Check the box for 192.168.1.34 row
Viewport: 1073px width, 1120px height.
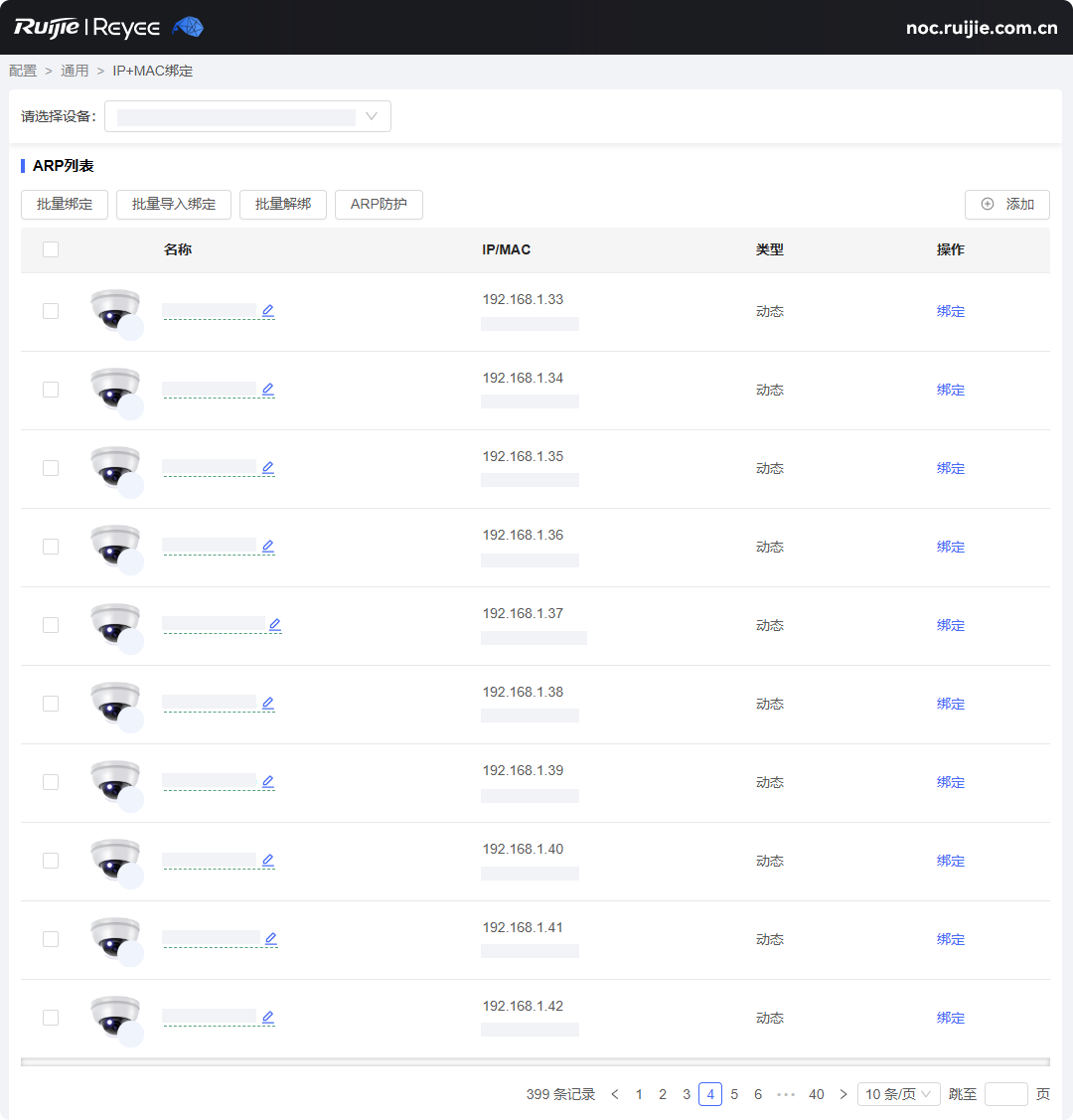click(51, 390)
